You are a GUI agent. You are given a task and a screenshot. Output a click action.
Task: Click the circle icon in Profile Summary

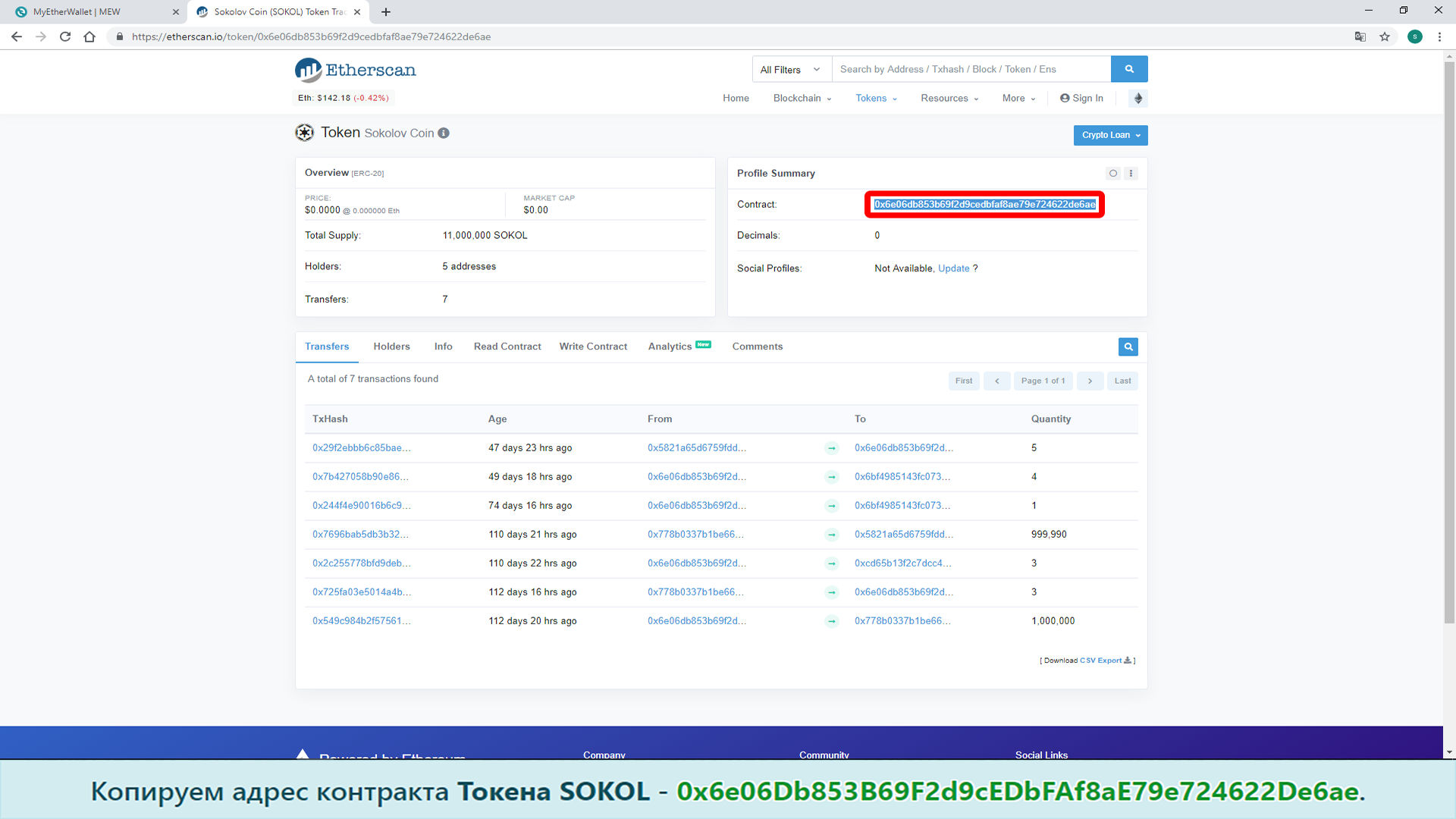coord(1113,174)
